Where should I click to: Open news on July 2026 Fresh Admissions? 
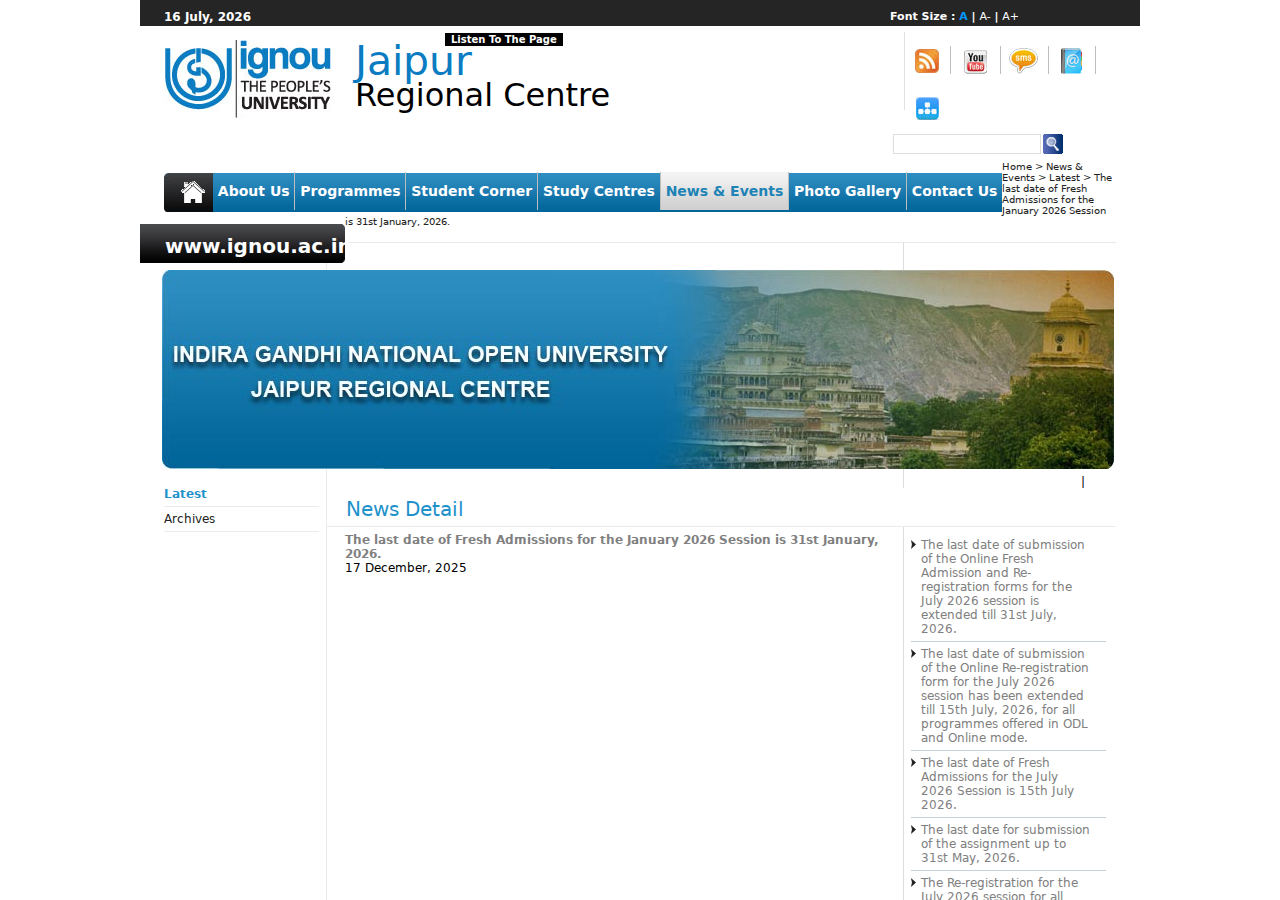(998, 784)
